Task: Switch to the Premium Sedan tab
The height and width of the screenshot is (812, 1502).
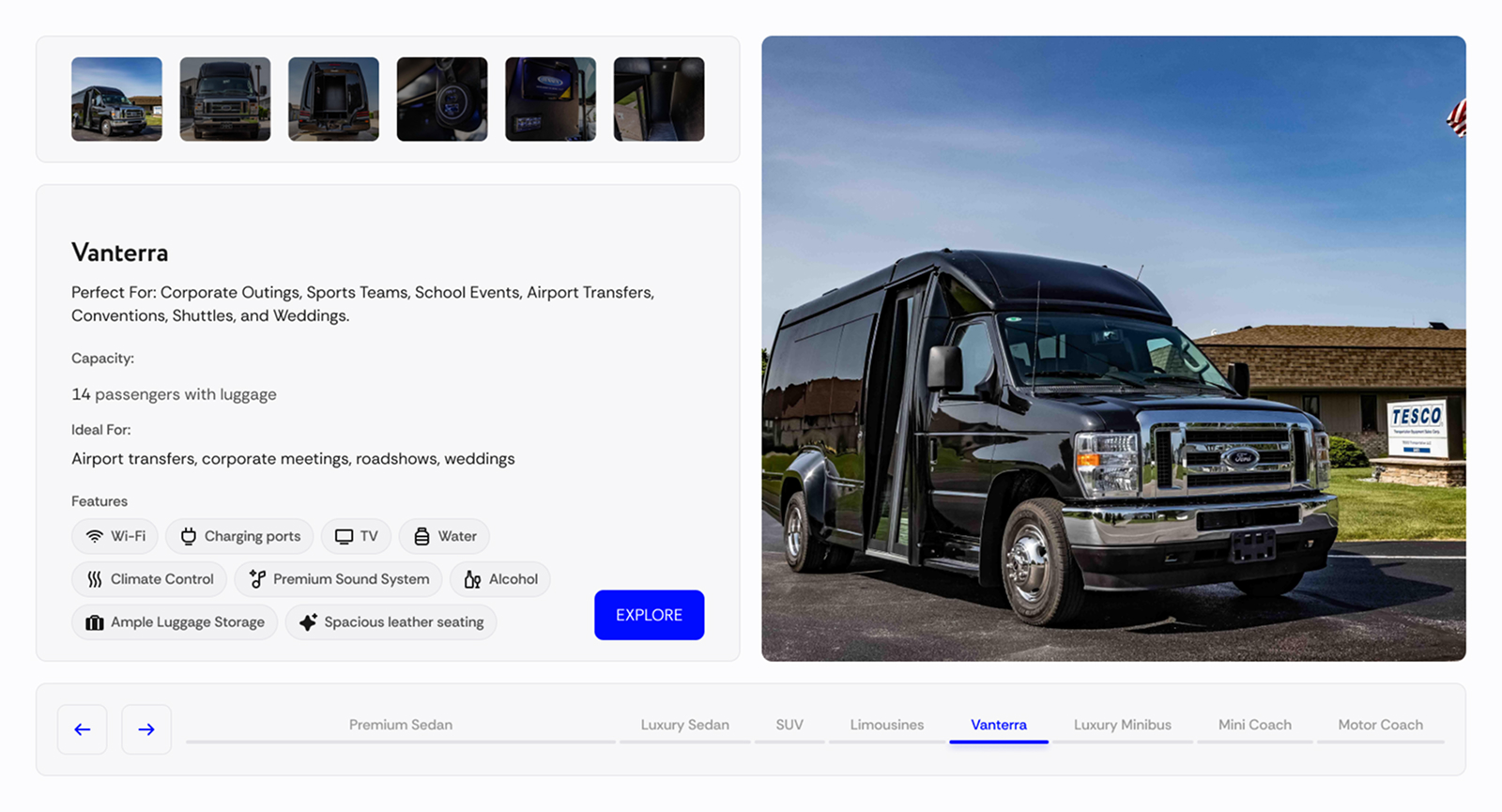Action: pos(401,725)
